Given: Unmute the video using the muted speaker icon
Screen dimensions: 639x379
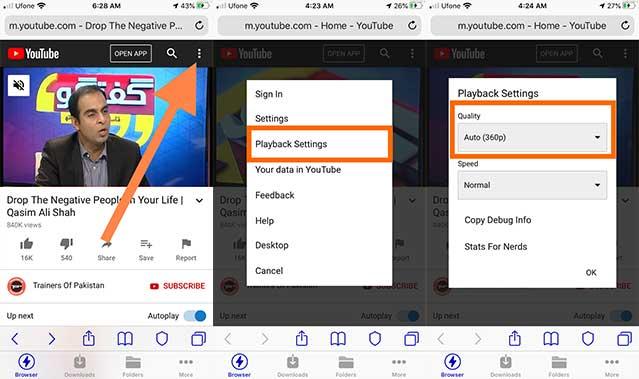Looking at the screenshot, I should (x=19, y=85).
